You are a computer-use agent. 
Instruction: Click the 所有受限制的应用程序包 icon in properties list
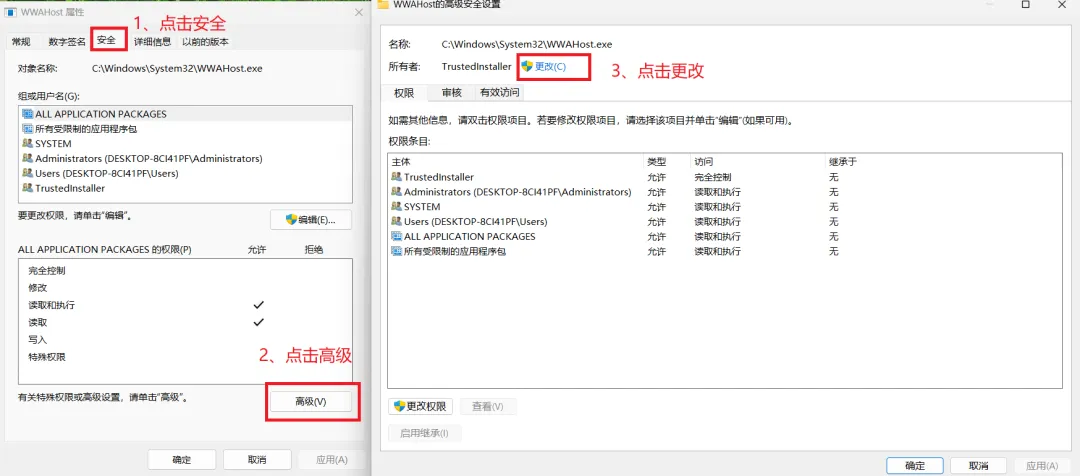(x=28, y=129)
